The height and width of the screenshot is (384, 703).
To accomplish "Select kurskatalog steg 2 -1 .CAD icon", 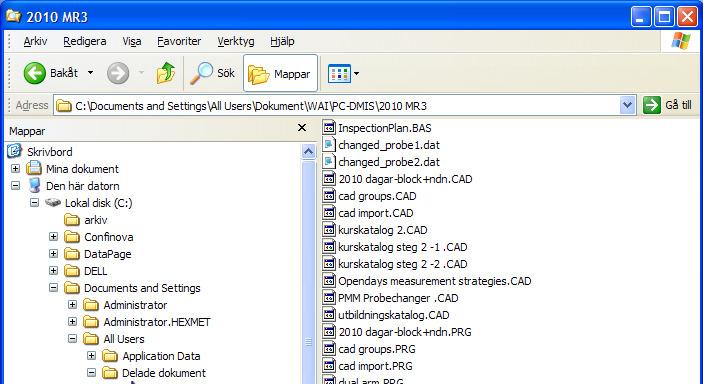I will tap(329, 247).
